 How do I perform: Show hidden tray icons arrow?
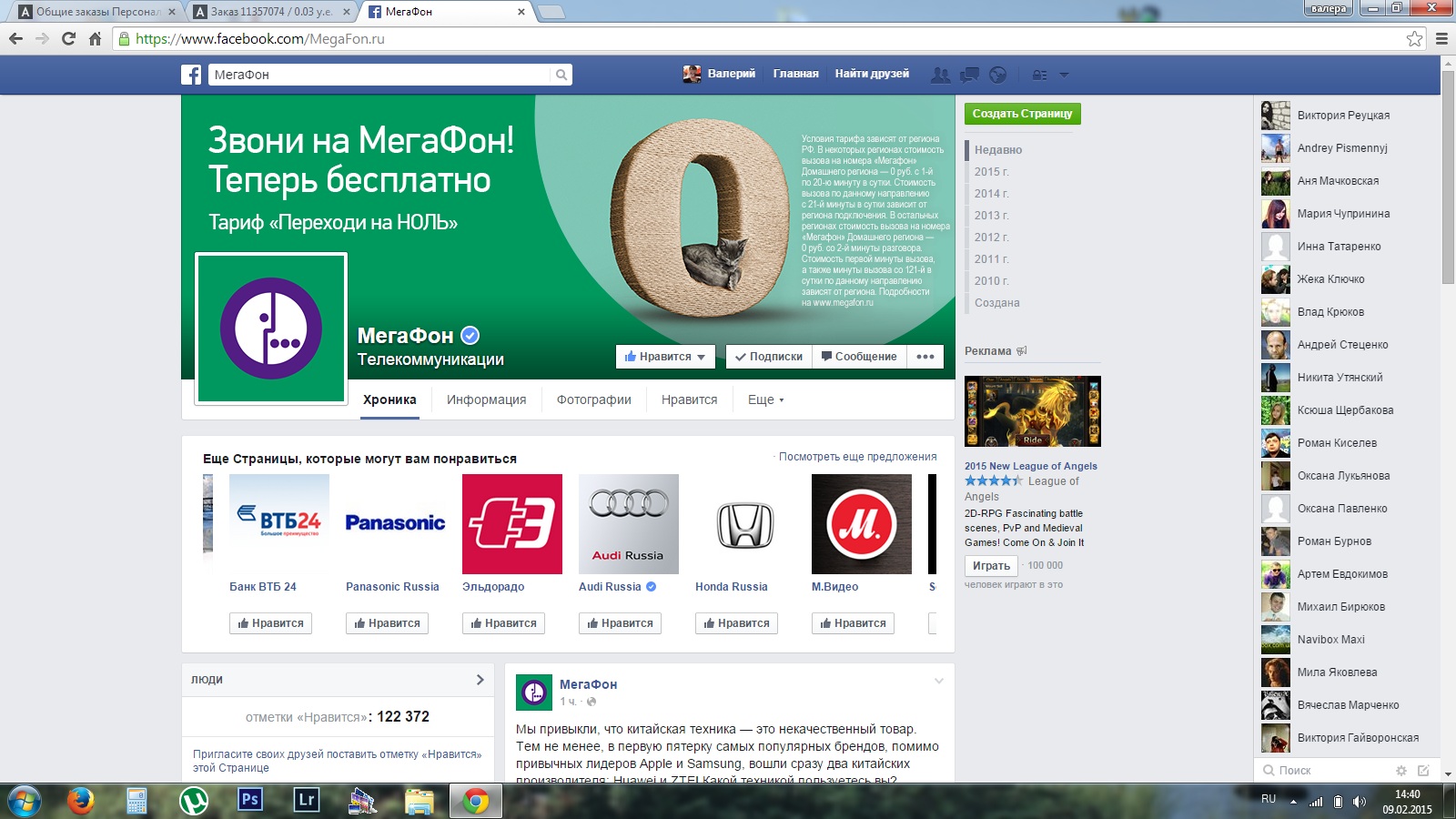1293,802
